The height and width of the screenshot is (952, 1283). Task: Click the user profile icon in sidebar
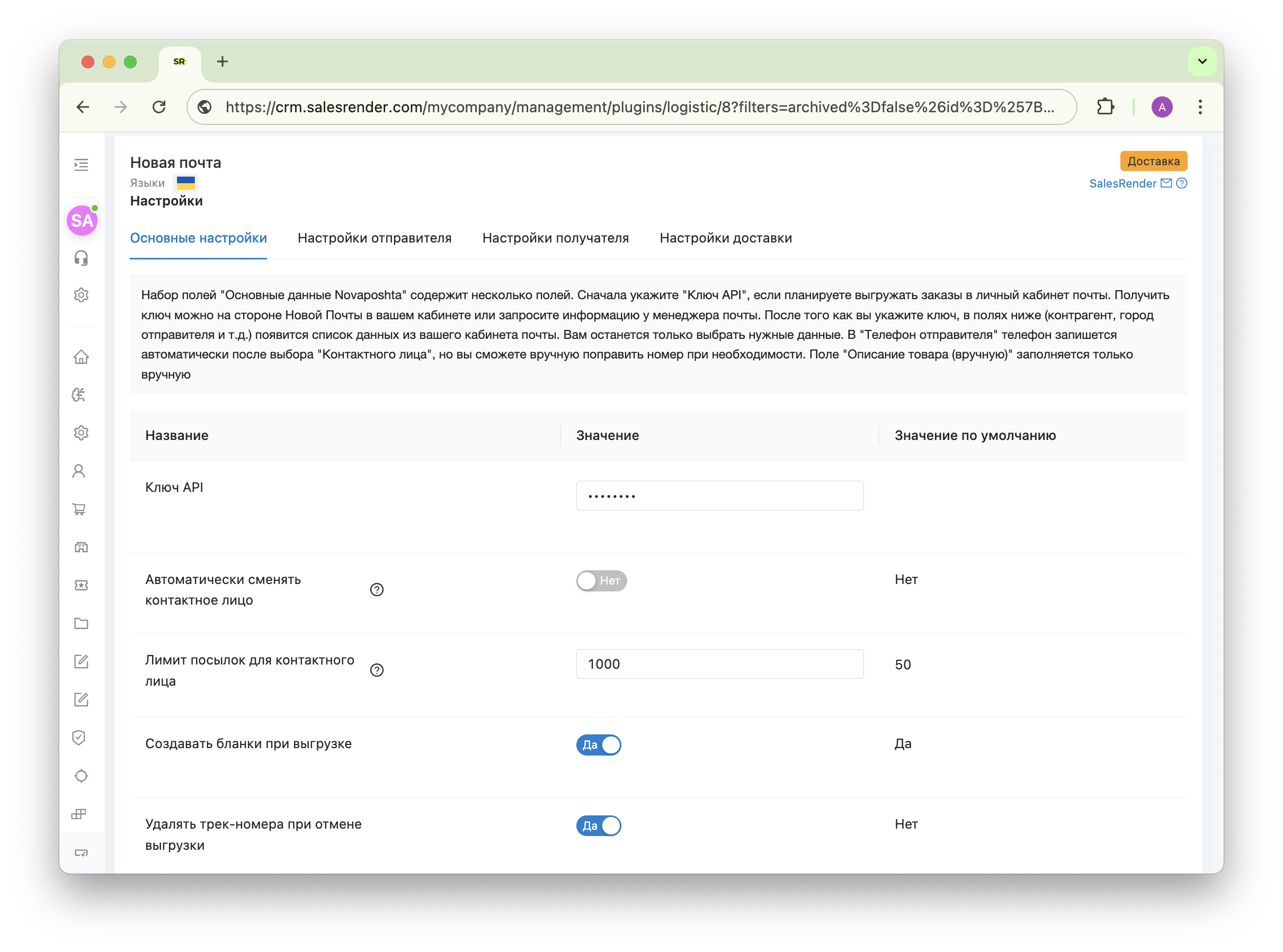coord(79,471)
